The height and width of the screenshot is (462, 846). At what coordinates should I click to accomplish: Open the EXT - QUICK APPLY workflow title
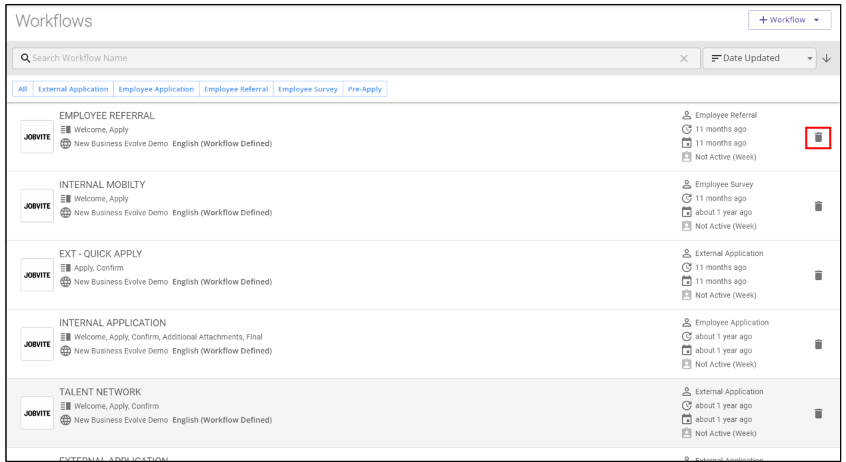tap(100, 254)
